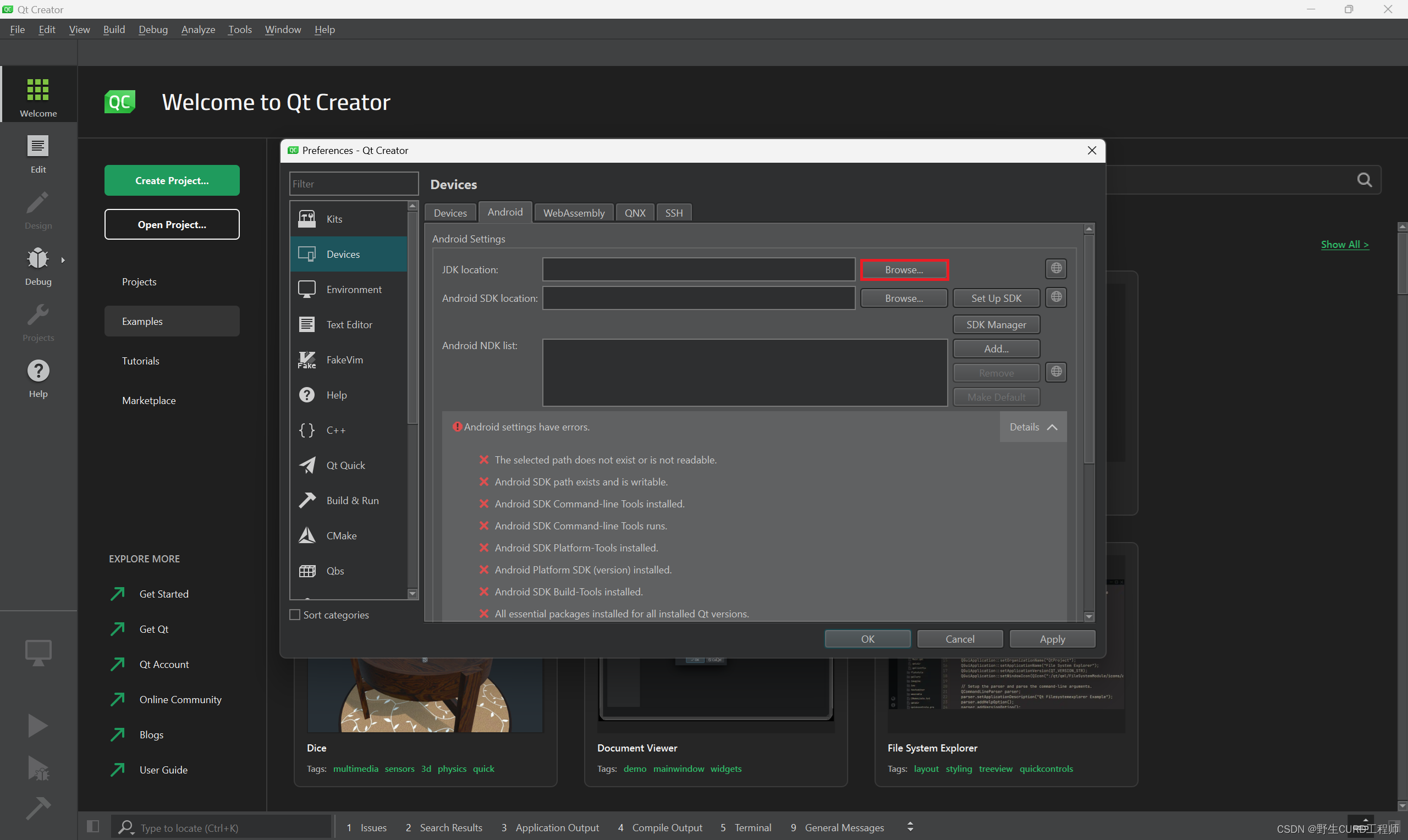Open the output panes selector arrows
The width and height of the screenshot is (1408, 840).
(x=910, y=827)
